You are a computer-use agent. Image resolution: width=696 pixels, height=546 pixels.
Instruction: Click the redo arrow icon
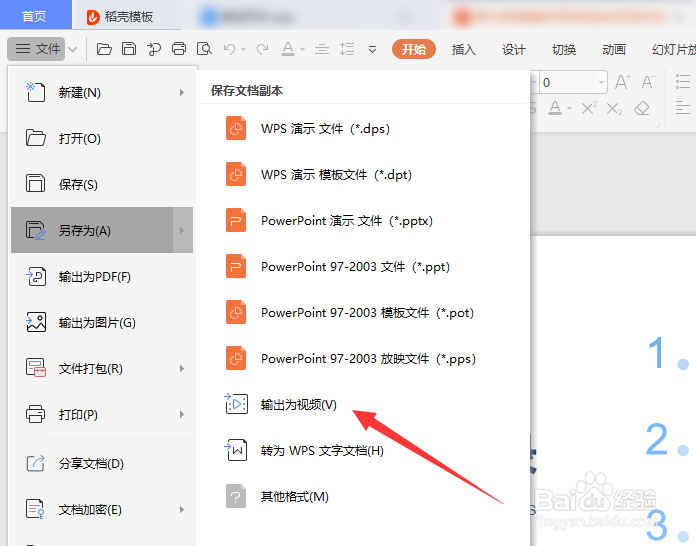[262, 49]
